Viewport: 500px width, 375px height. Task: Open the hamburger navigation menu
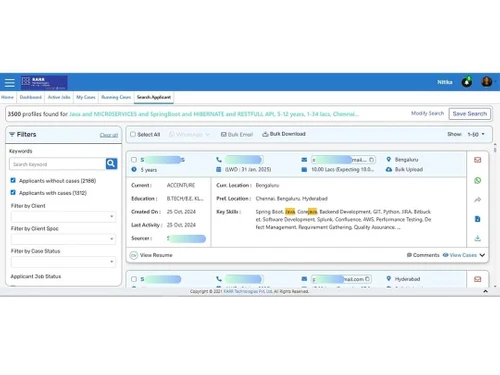pyautogui.click(x=10, y=82)
